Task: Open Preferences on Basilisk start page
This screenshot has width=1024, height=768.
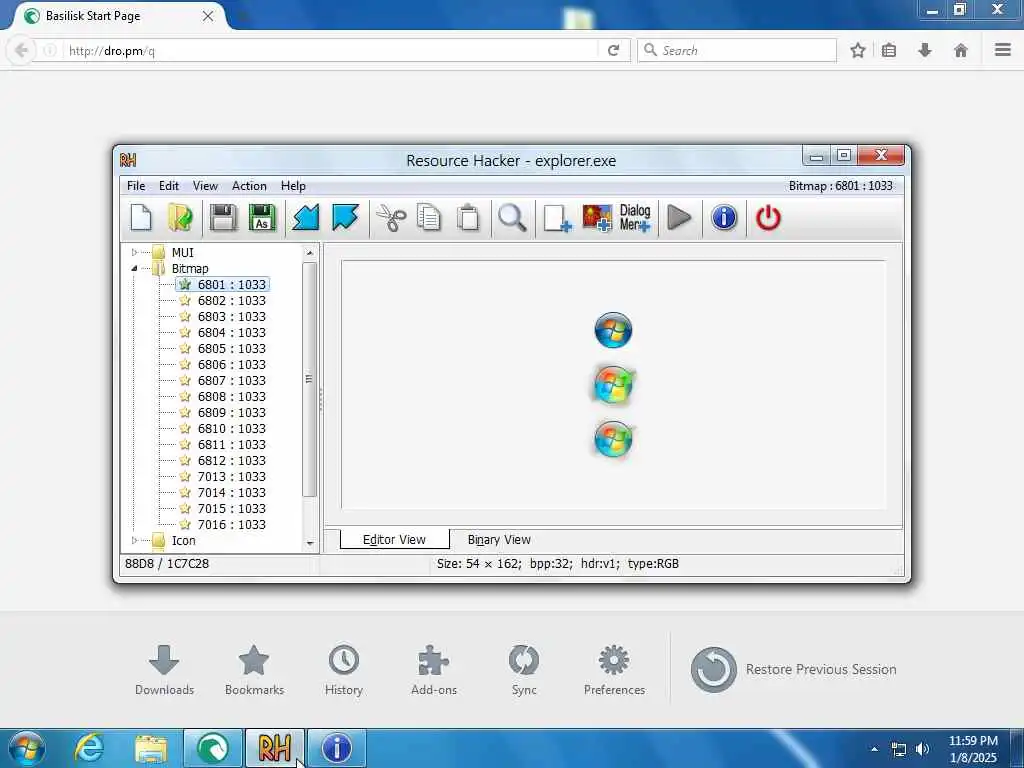Action: click(x=614, y=670)
